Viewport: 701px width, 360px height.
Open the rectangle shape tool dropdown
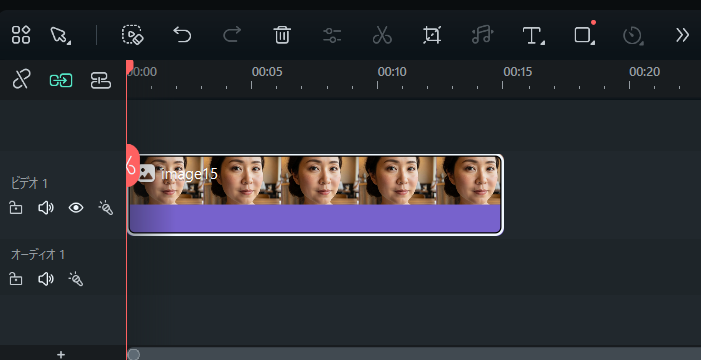tap(584, 35)
